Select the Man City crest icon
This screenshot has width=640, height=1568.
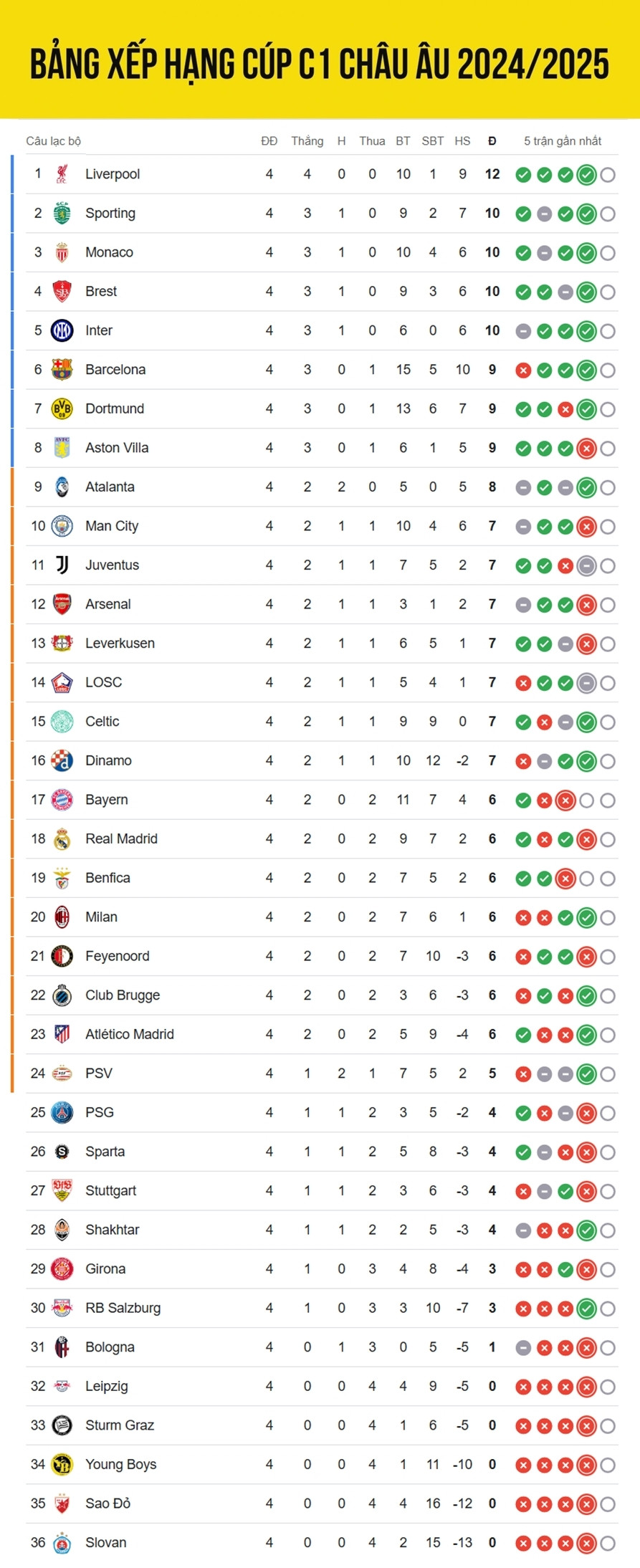62,526
